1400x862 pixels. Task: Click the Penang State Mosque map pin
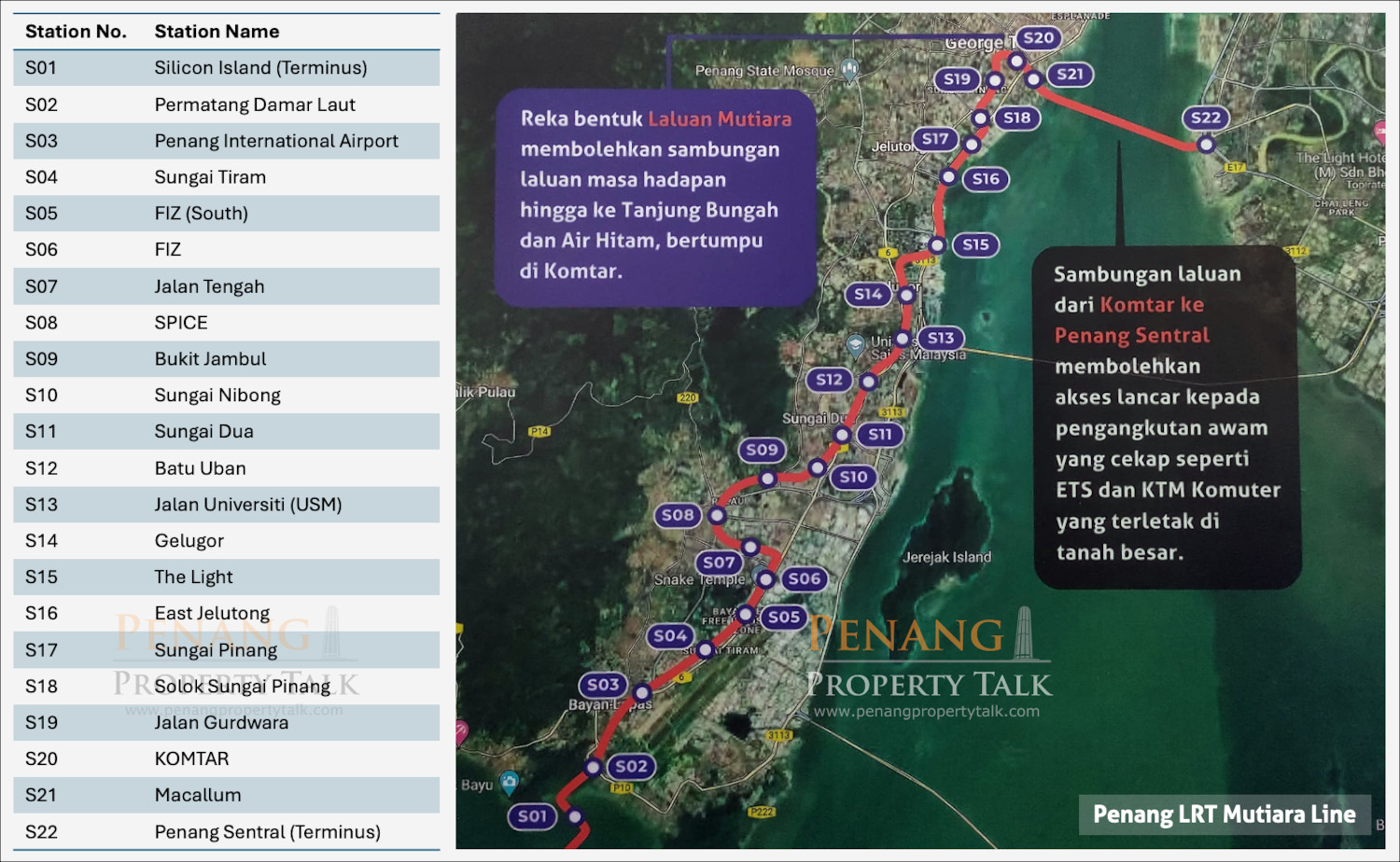[x=847, y=68]
